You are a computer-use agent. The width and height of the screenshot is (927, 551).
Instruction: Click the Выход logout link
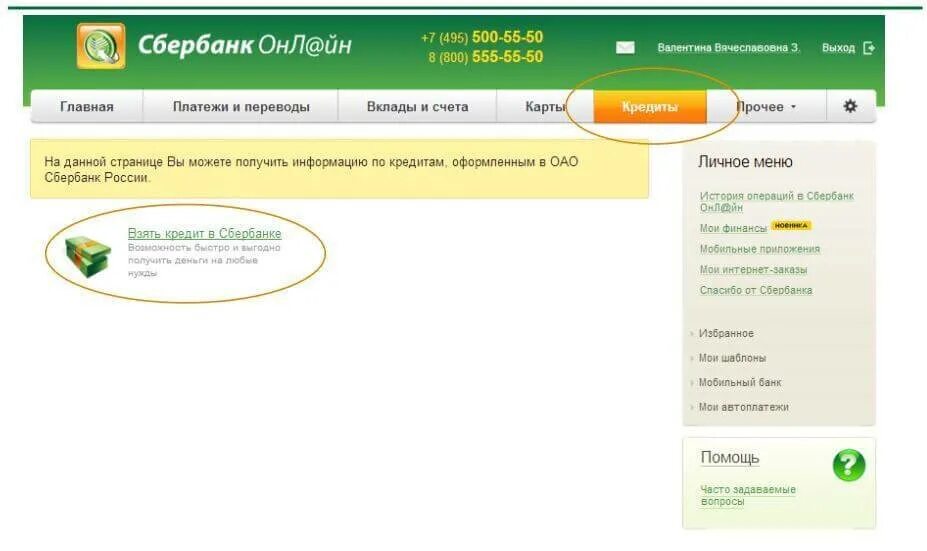tap(838, 48)
